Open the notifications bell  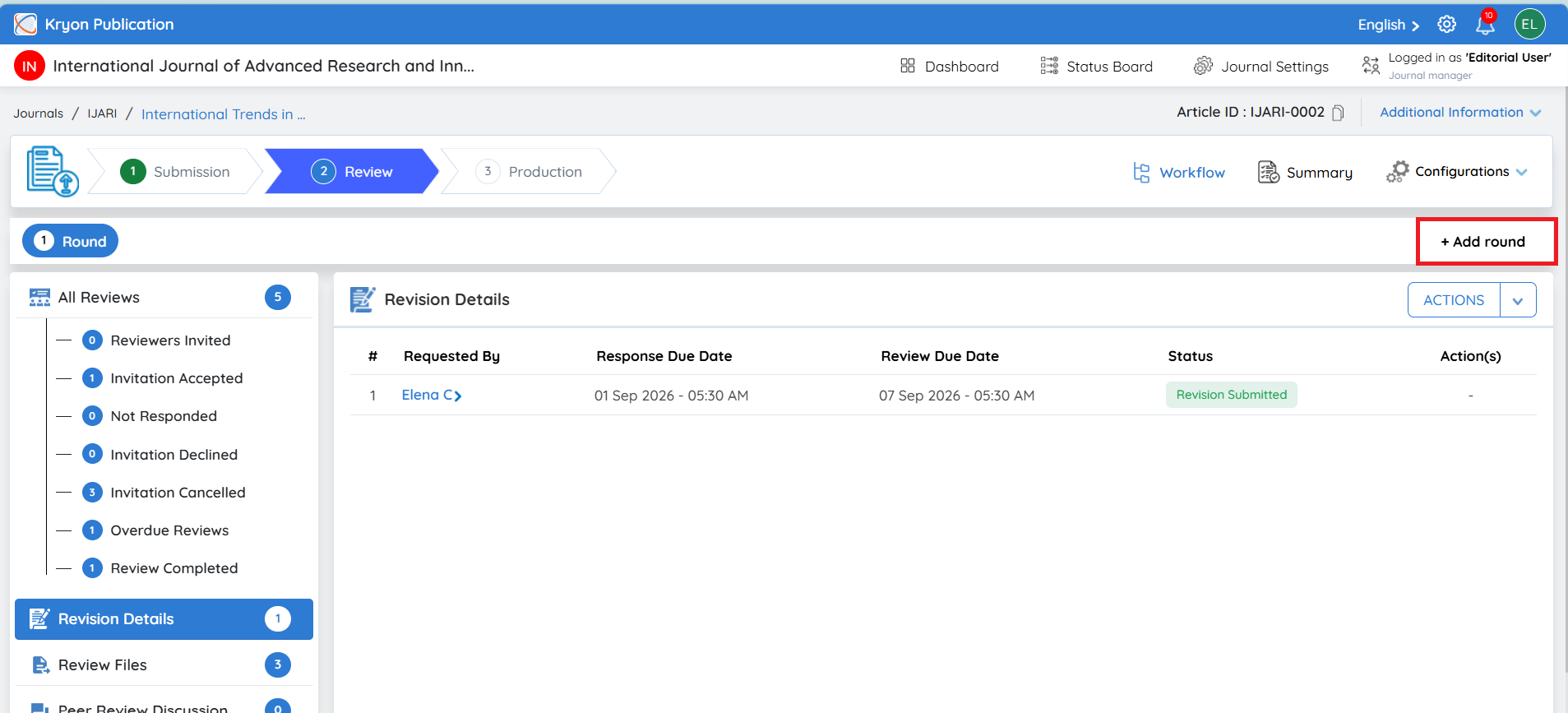pyautogui.click(x=1485, y=25)
